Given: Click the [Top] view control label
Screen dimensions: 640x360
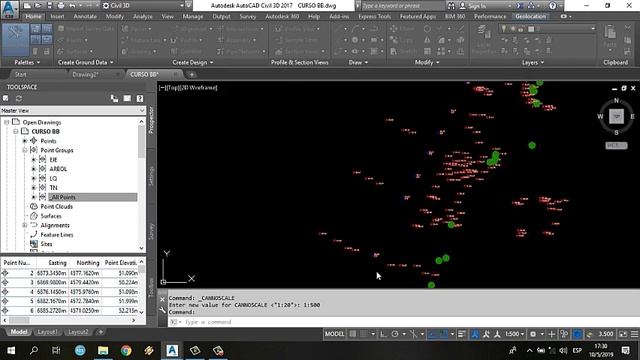Looking at the screenshot, I should coord(172,87).
